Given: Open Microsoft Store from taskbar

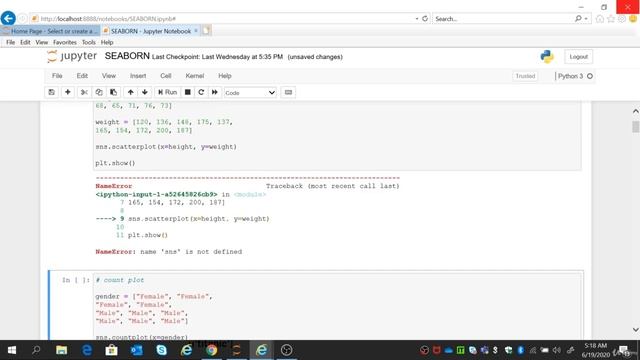Looking at the screenshot, I should pyautogui.click(x=111, y=350).
